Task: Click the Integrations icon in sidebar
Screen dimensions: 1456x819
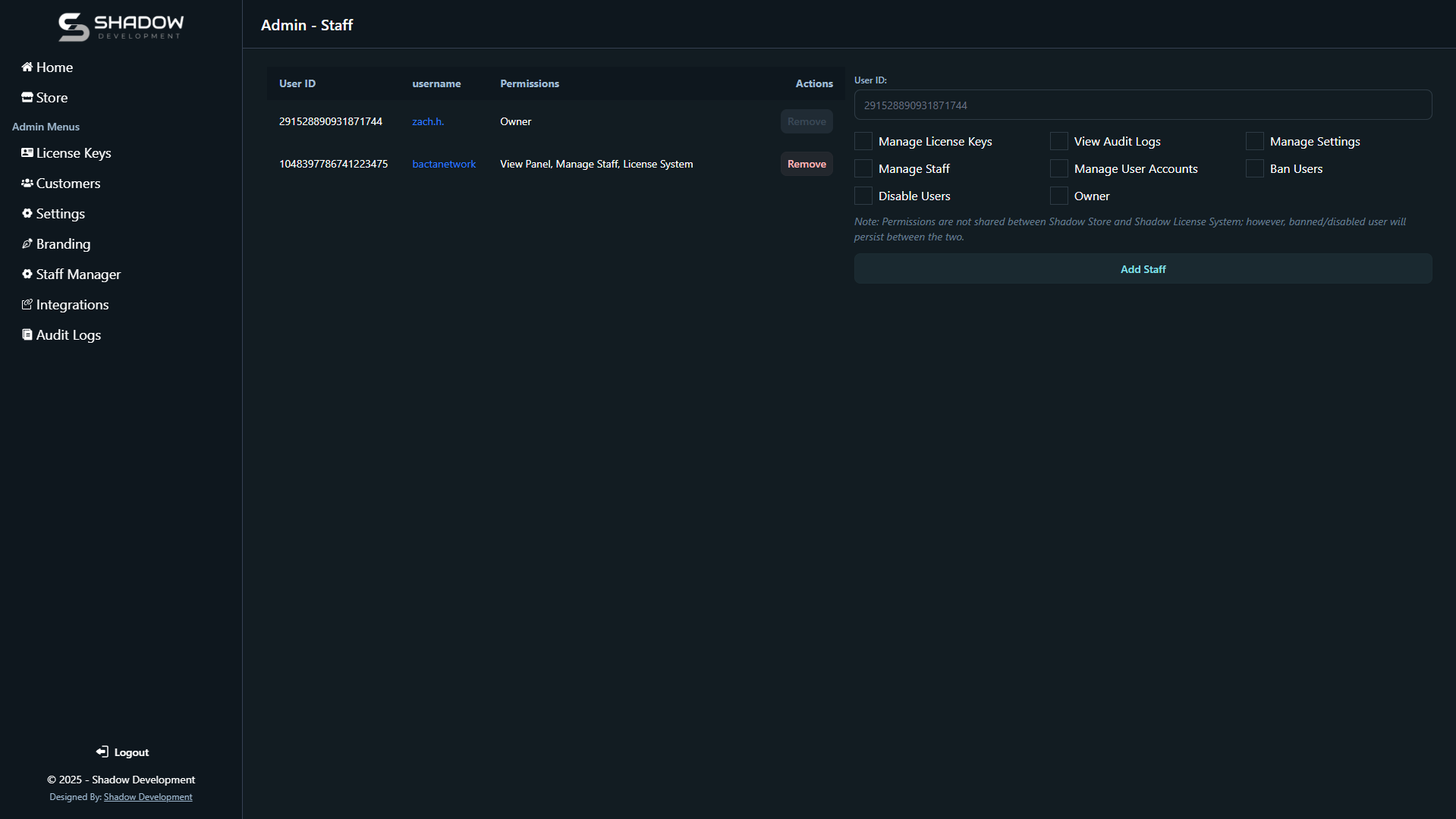Action: pyautogui.click(x=27, y=304)
